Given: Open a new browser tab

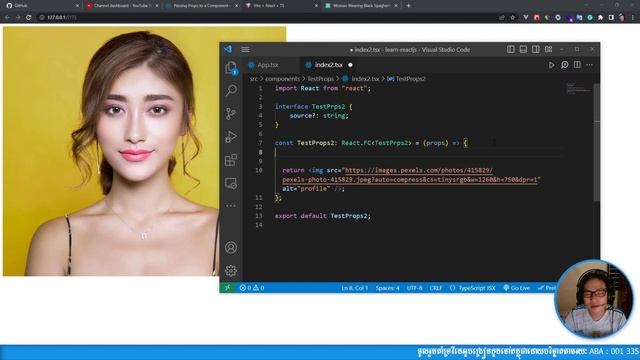Looking at the screenshot, I should click(408, 6).
